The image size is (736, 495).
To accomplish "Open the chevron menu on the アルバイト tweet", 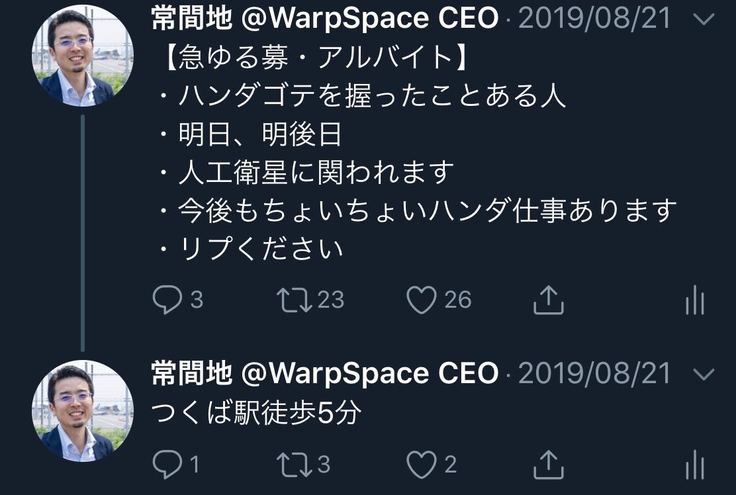I will coord(704,20).
